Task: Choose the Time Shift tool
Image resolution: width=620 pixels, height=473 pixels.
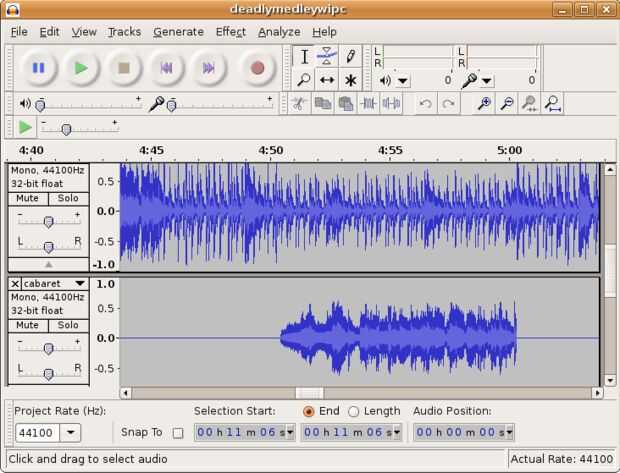Action: pyautogui.click(x=327, y=80)
